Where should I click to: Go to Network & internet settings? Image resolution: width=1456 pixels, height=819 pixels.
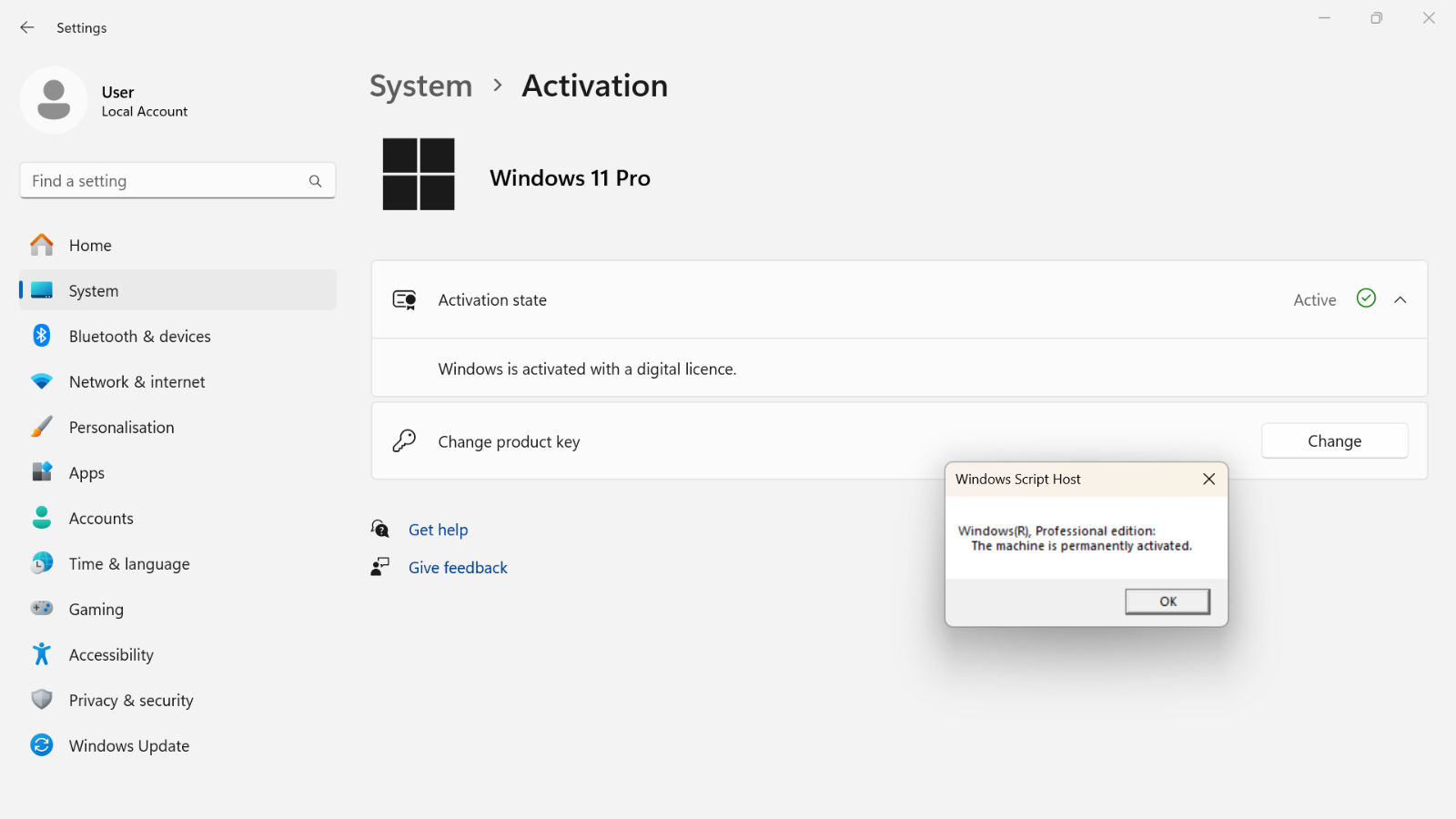(x=177, y=381)
